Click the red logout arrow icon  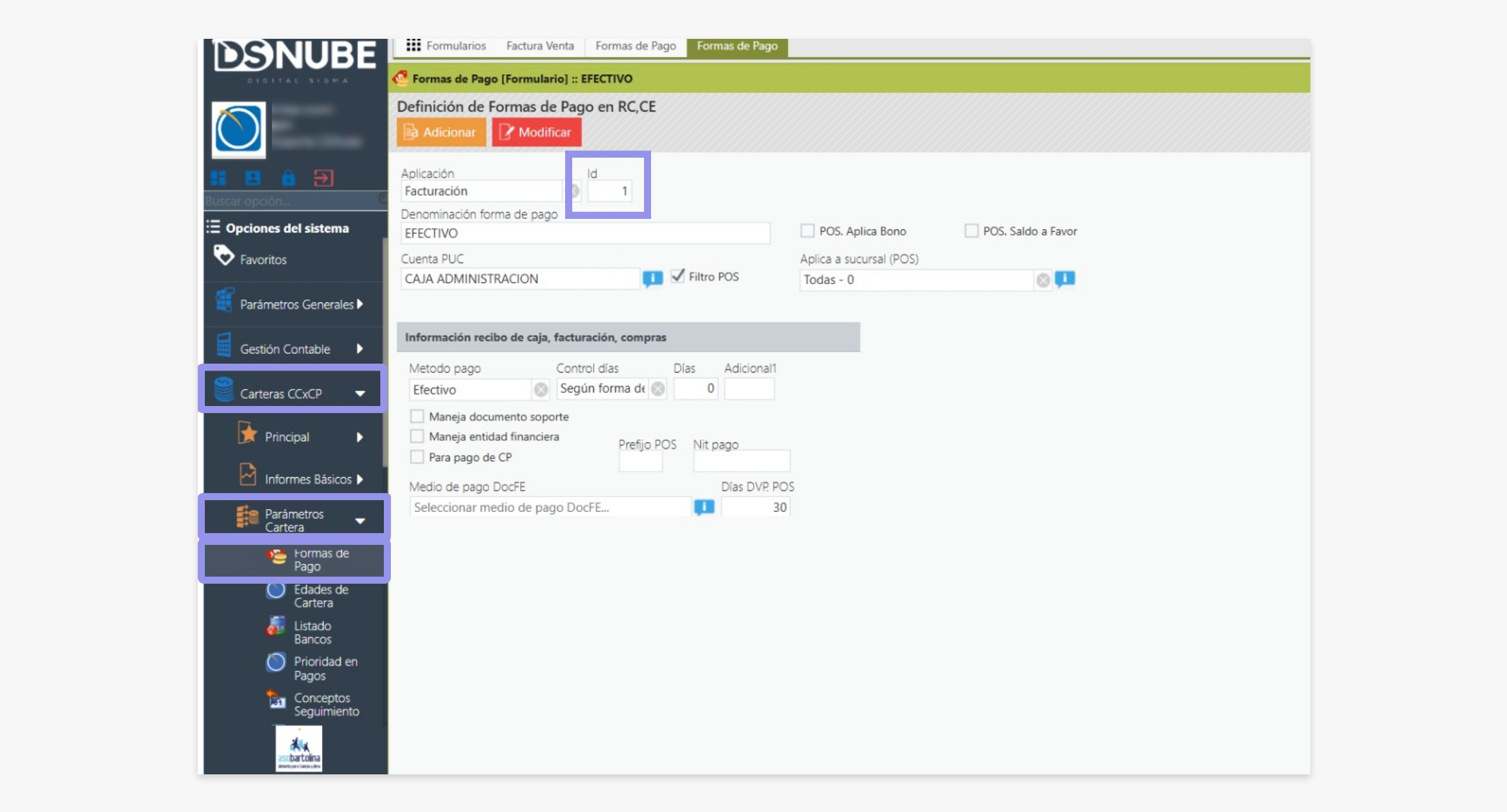click(x=323, y=178)
